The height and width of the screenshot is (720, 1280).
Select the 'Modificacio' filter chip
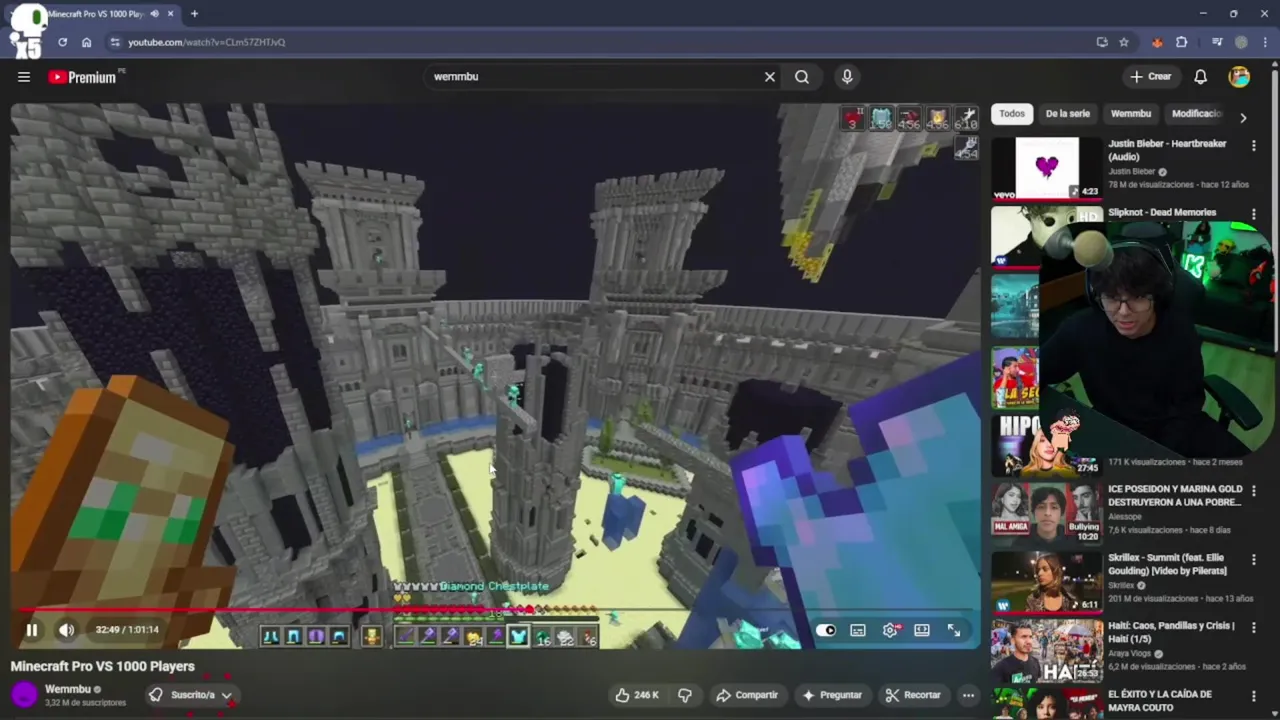(1197, 114)
